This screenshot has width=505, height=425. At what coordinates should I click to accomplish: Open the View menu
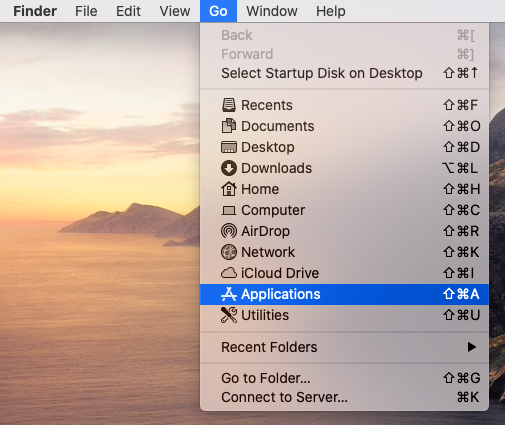point(175,11)
